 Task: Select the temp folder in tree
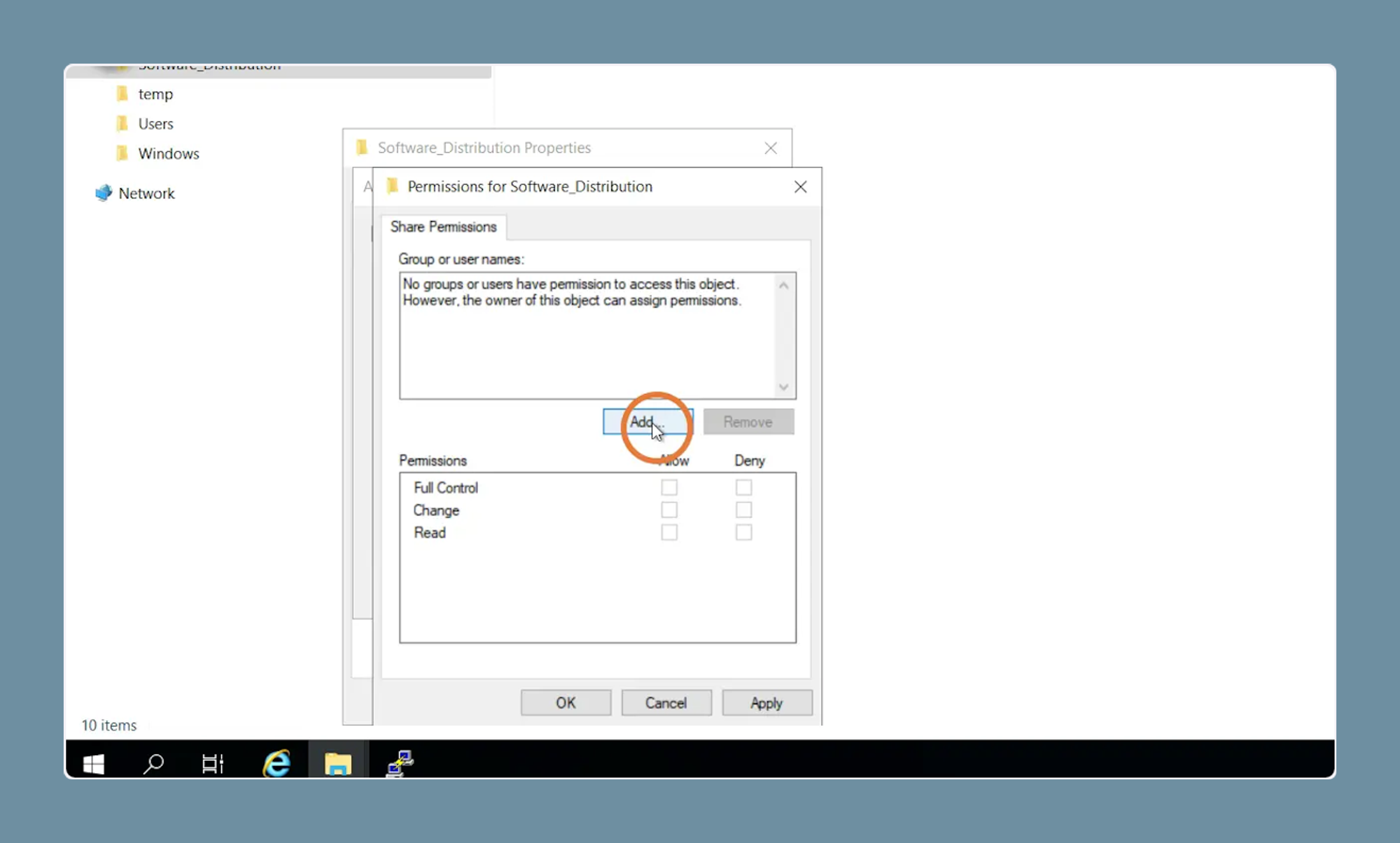click(x=155, y=94)
